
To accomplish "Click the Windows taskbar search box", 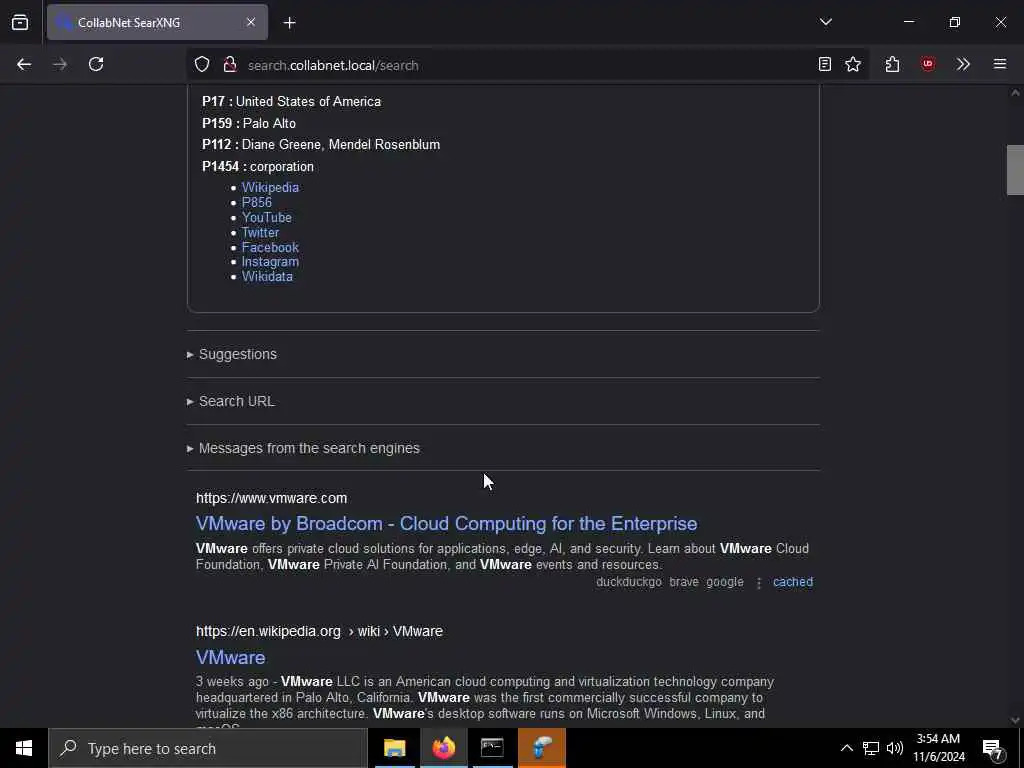I will [x=208, y=748].
